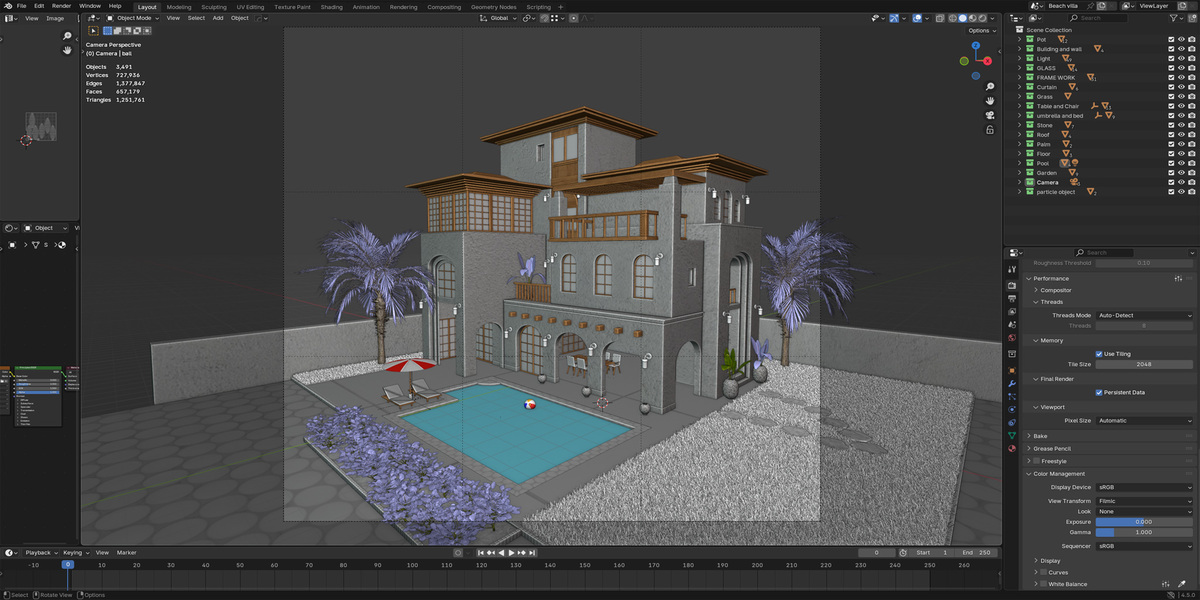The height and width of the screenshot is (600, 1200).
Task: Adjust the Exposure slider
Action: pos(1145,522)
